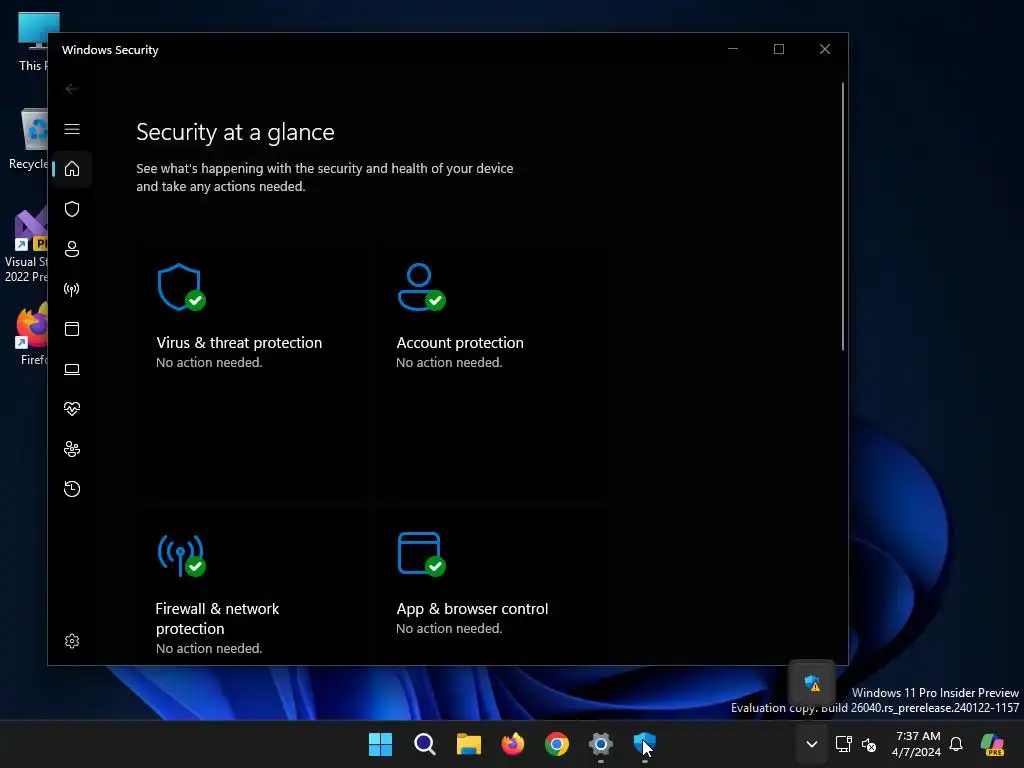The height and width of the screenshot is (768, 1024).
Task: Click the Security at a glance heading
Action: [x=235, y=133]
